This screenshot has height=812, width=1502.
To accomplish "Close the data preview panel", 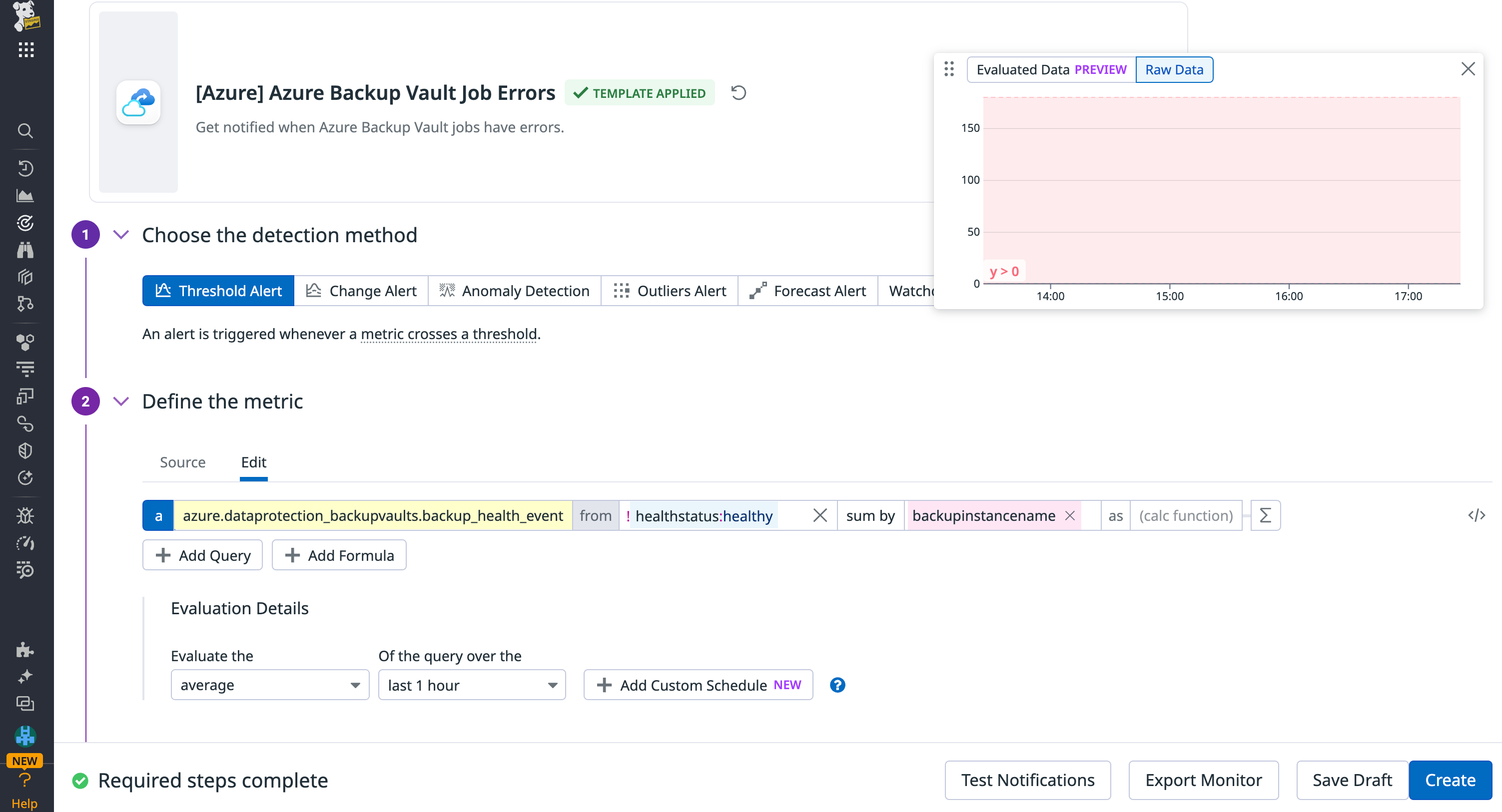I will point(1468,69).
